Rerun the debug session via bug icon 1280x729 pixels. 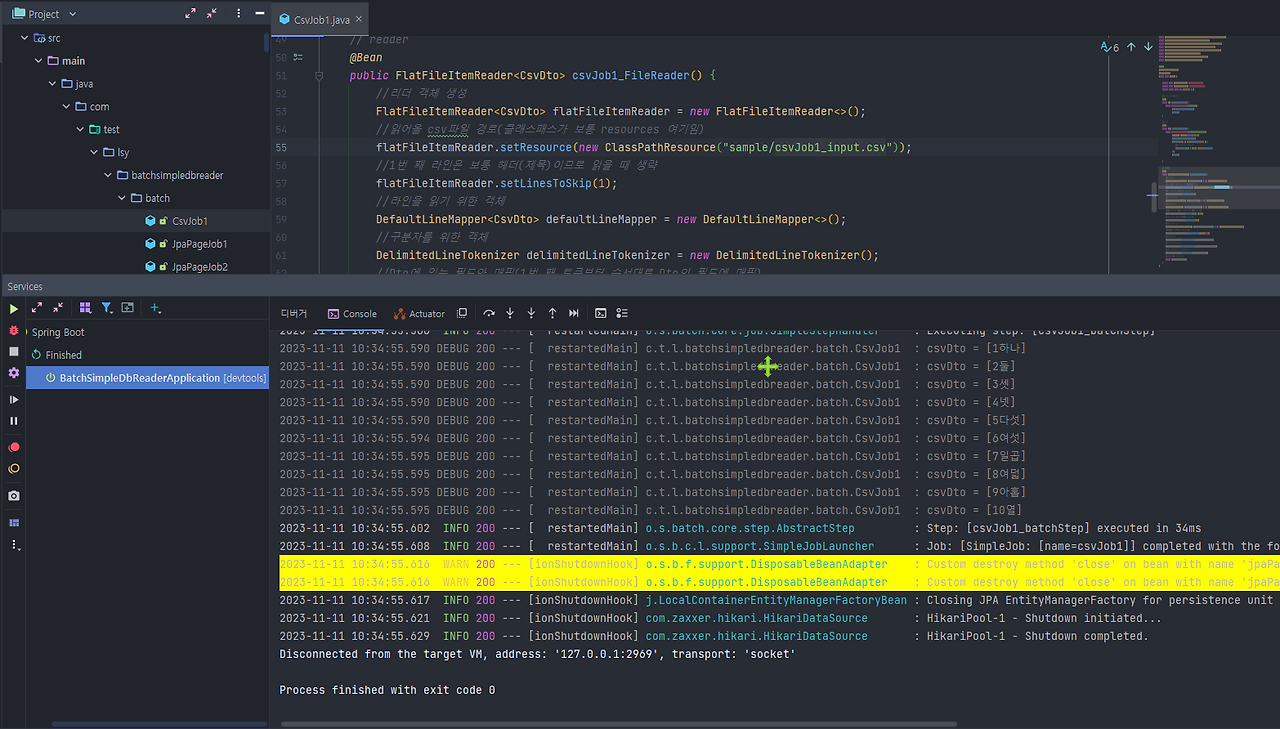coord(13,331)
